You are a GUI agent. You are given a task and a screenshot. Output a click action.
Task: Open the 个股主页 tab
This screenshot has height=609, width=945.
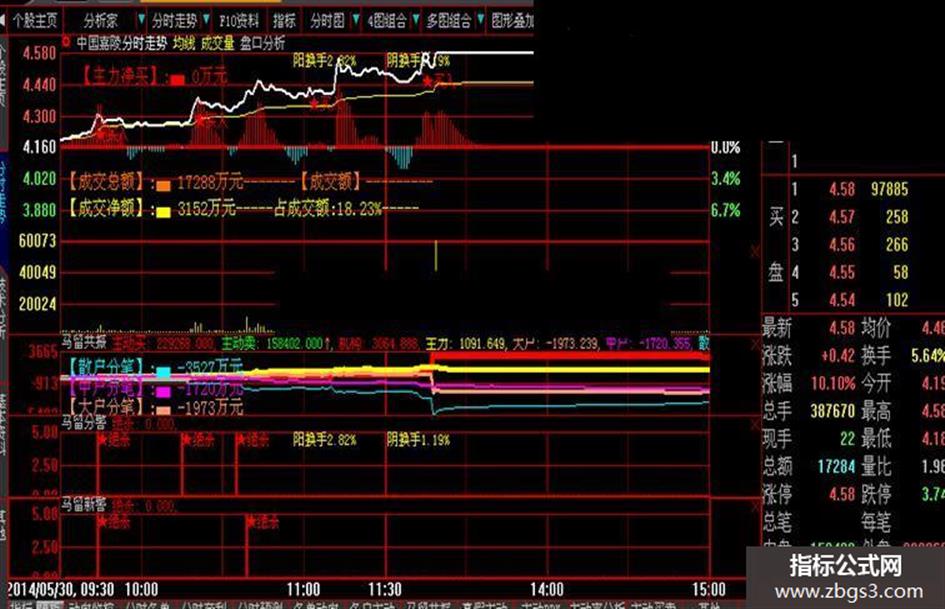coord(35,21)
